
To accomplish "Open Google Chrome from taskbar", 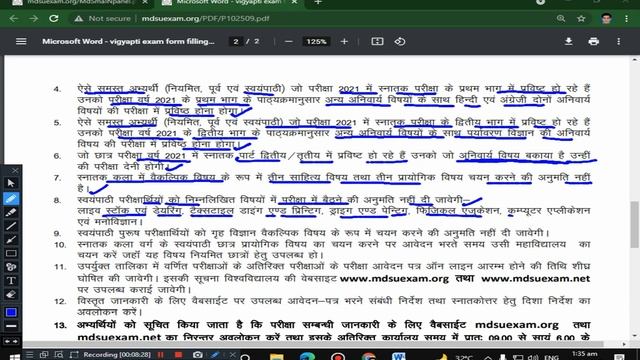I will pos(369,356).
